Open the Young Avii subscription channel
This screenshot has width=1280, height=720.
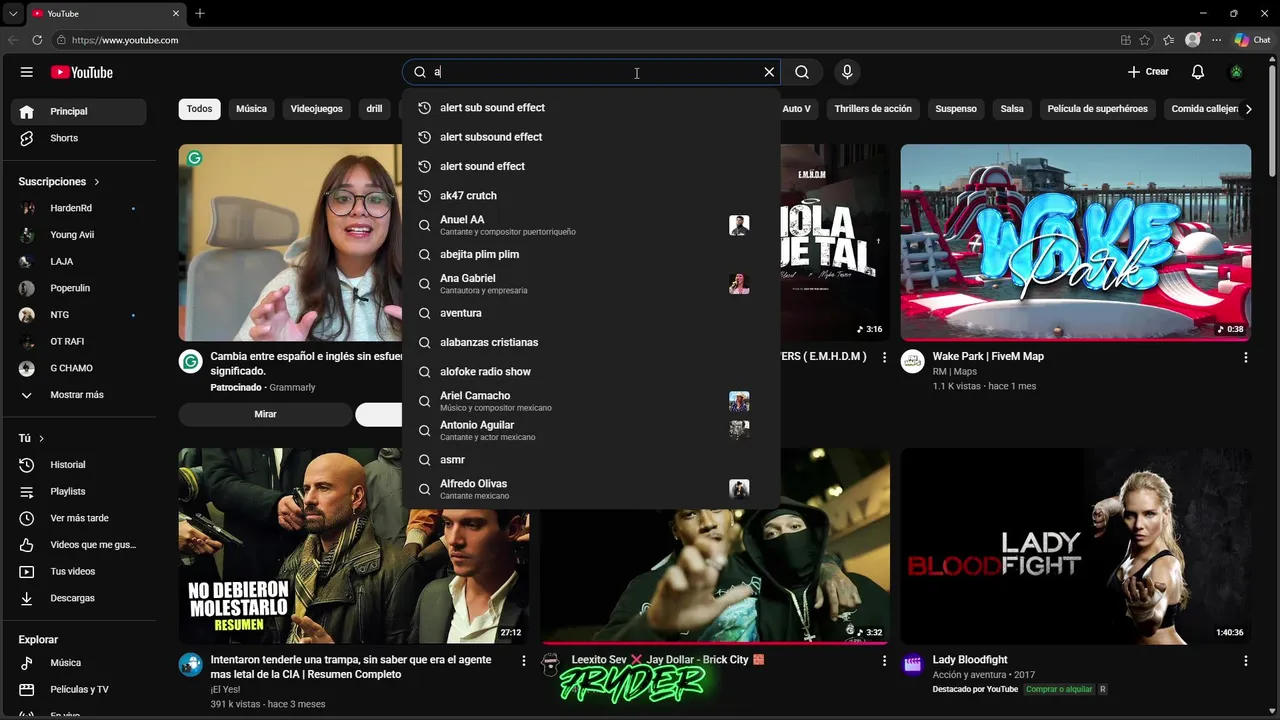click(x=79, y=235)
